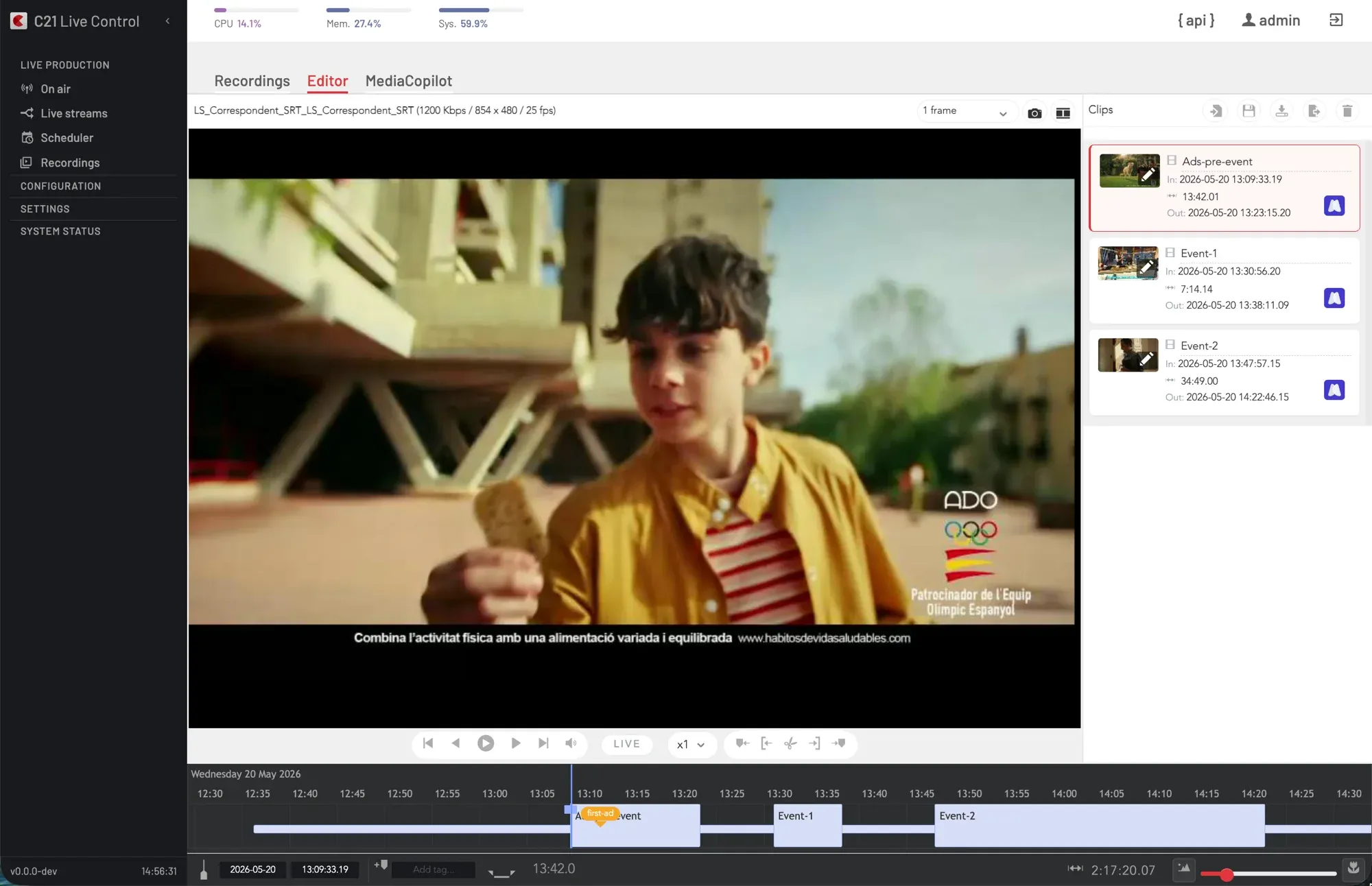Click the 2026-05-20 date field
1372x886 pixels.
[x=252, y=870]
